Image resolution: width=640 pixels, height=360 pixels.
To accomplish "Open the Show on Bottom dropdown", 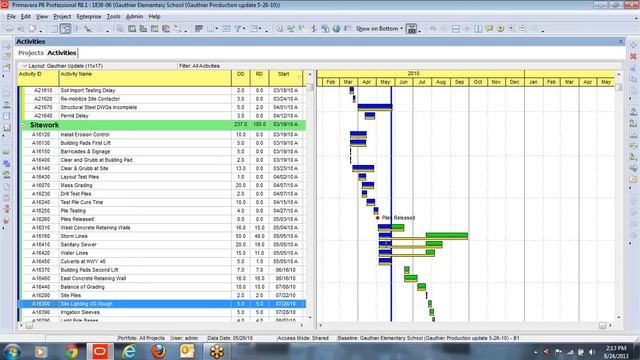I will pyautogui.click(x=379, y=29).
